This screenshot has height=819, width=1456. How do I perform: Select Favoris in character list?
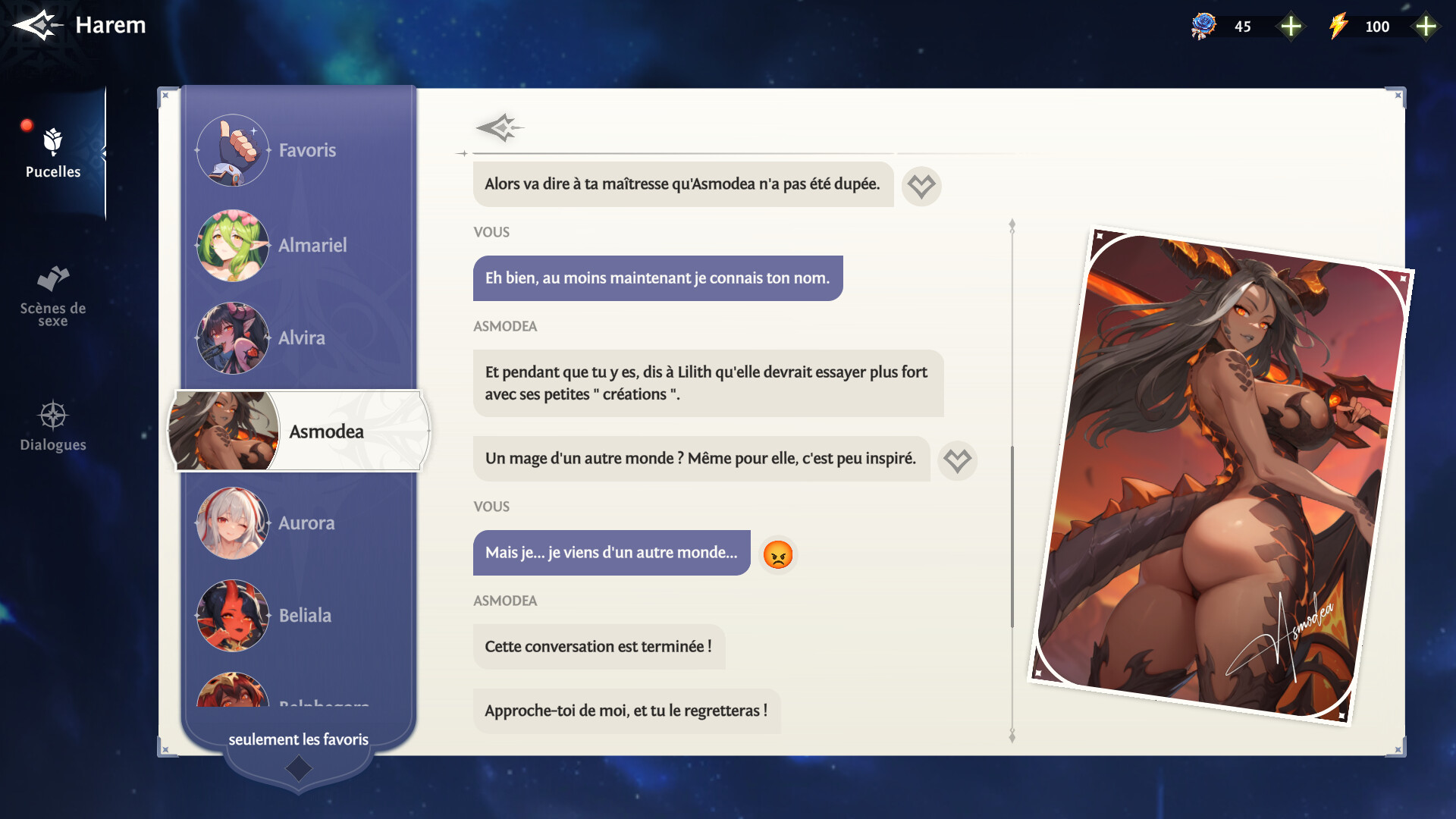tap(306, 150)
